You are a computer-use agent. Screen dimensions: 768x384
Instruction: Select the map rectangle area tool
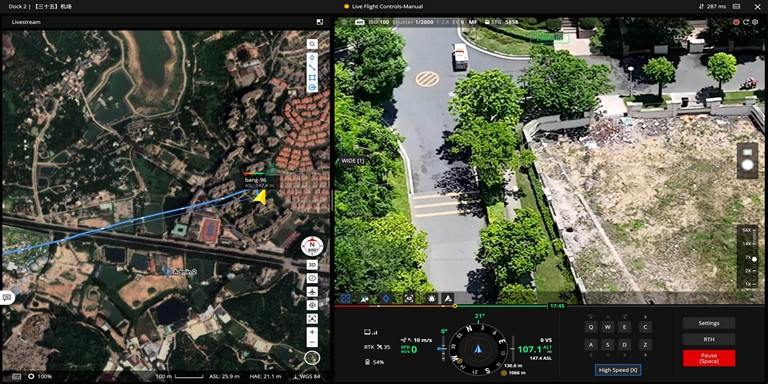point(312,77)
